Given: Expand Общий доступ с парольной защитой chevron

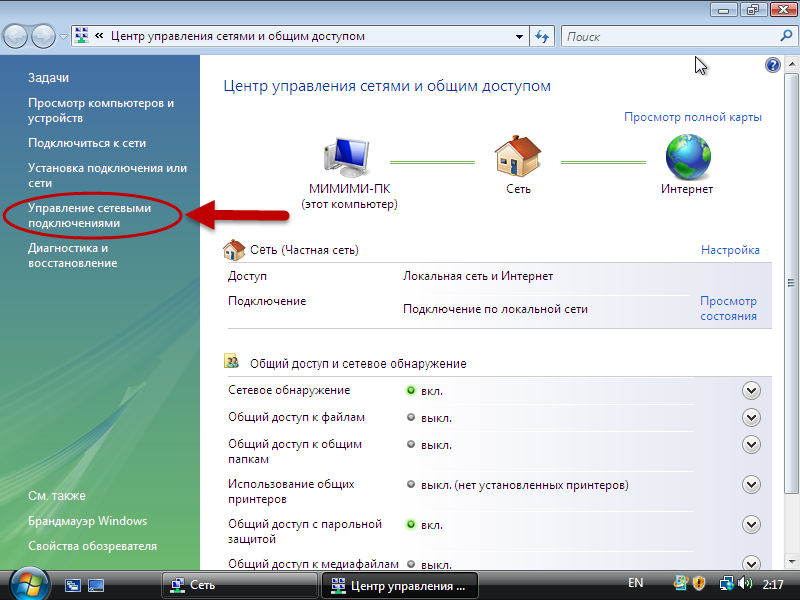Looking at the screenshot, I should pyautogui.click(x=751, y=524).
